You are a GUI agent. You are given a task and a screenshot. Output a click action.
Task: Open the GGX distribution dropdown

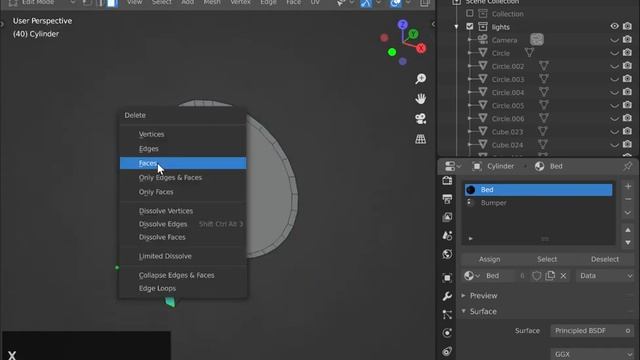coord(592,354)
